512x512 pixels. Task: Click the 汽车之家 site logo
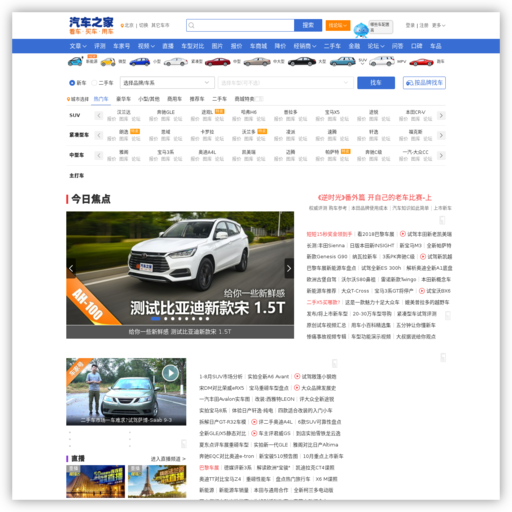click(x=91, y=26)
